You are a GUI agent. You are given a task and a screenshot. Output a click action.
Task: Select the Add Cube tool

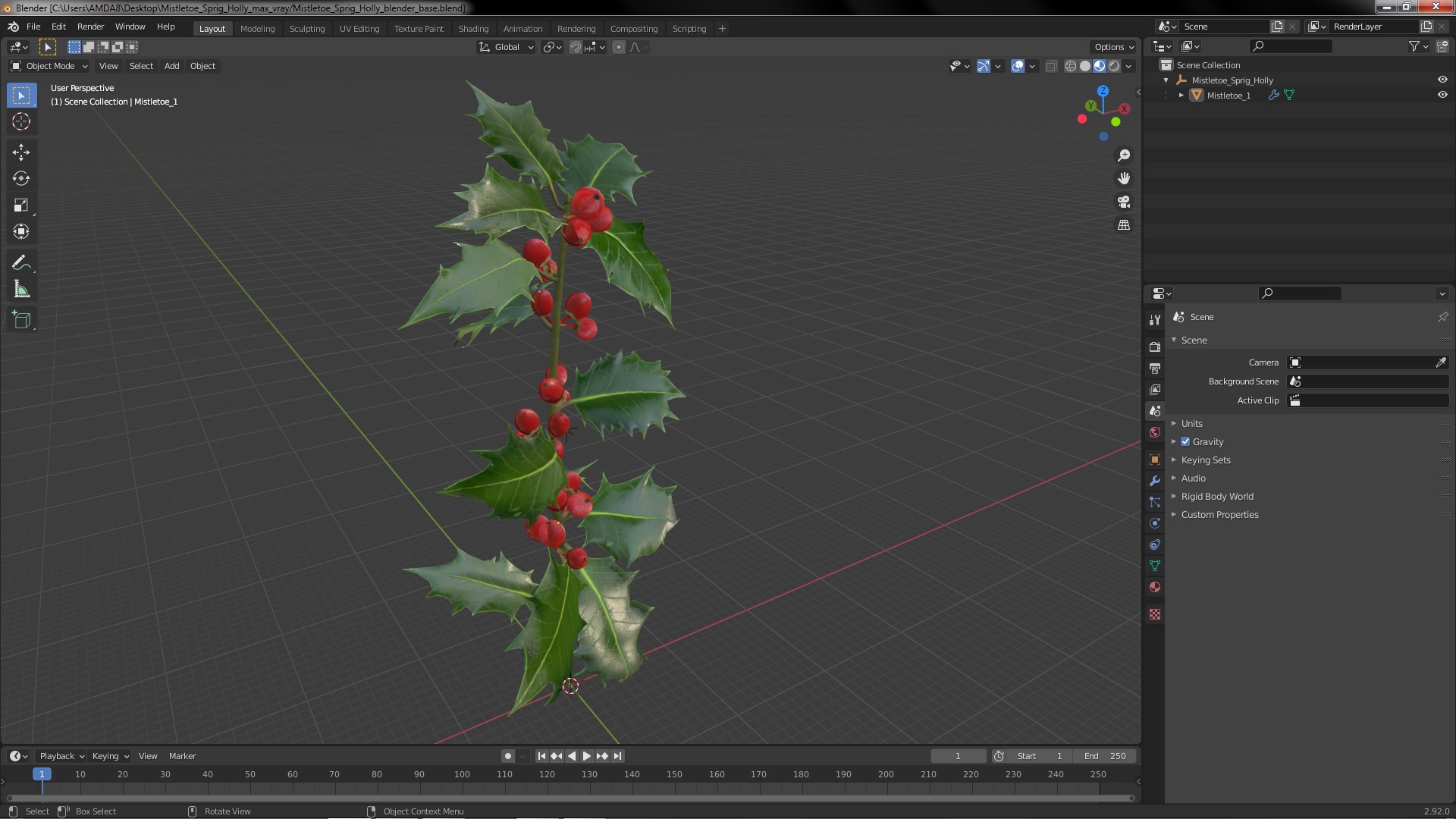(21, 320)
